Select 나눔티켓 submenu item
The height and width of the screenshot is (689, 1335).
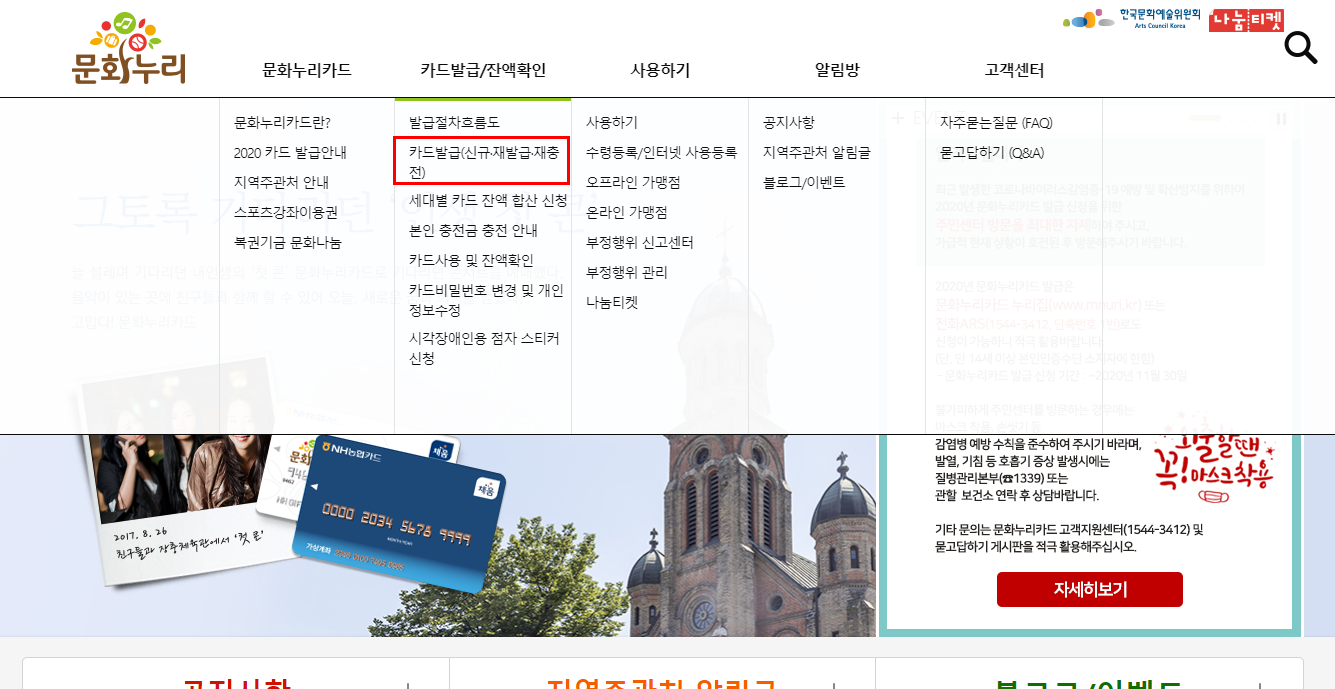[612, 302]
